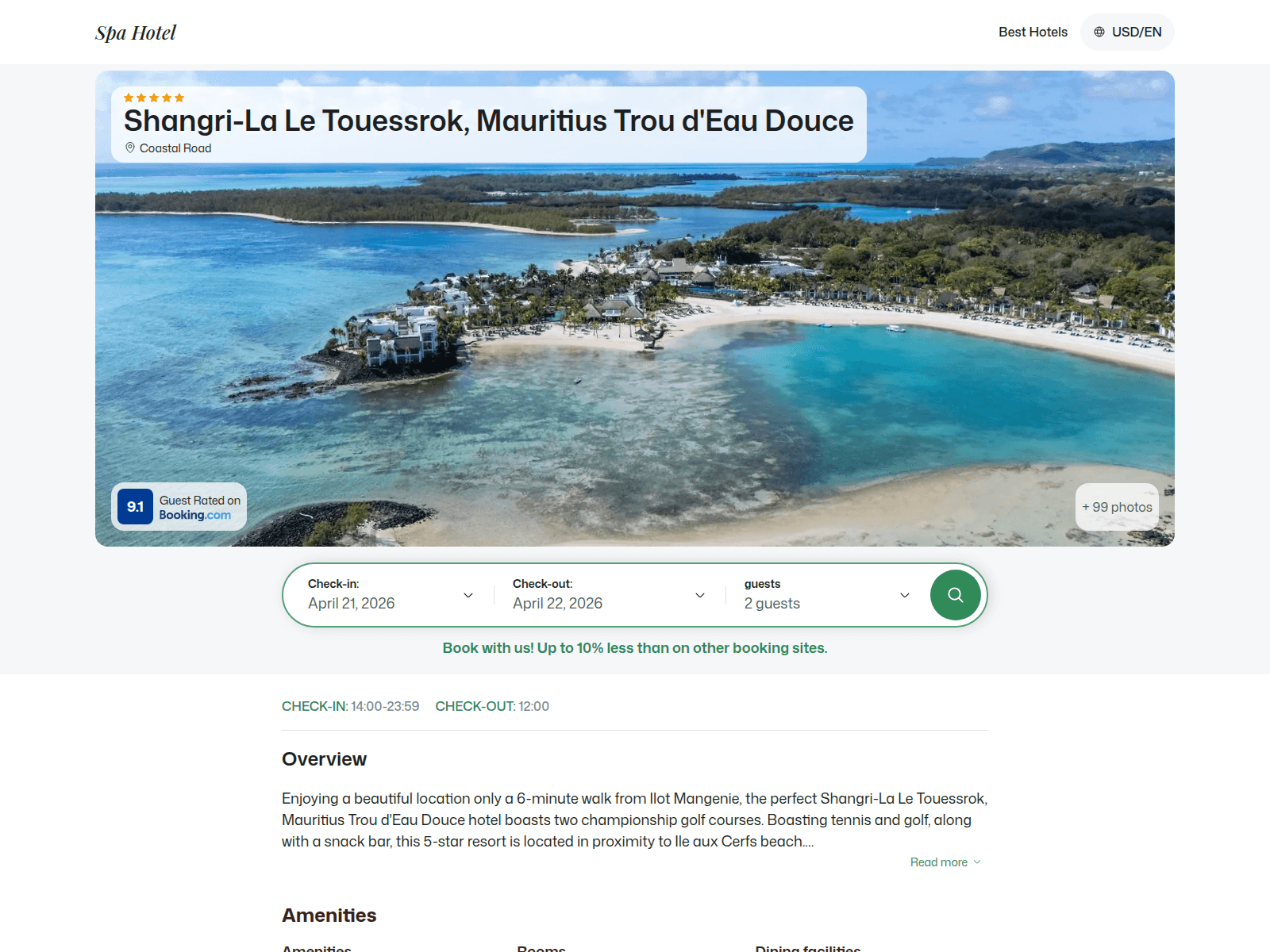This screenshot has height=952, width=1270.
Task: Click the globe icon beside USD/EN
Action: click(x=1099, y=32)
